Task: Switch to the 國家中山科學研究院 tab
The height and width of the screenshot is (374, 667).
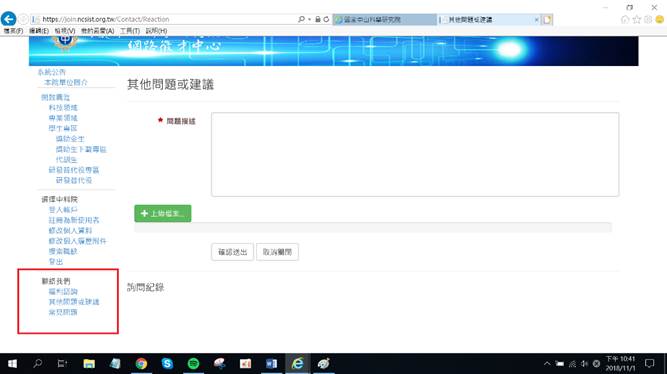Action: click(x=385, y=20)
